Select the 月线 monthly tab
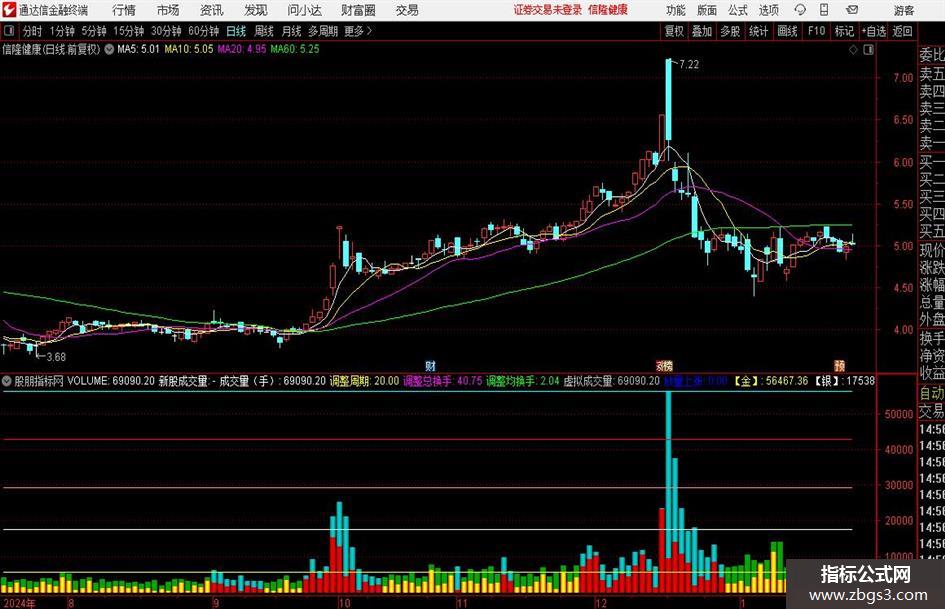Screen dimensions: 945x609 coord(292,31)
